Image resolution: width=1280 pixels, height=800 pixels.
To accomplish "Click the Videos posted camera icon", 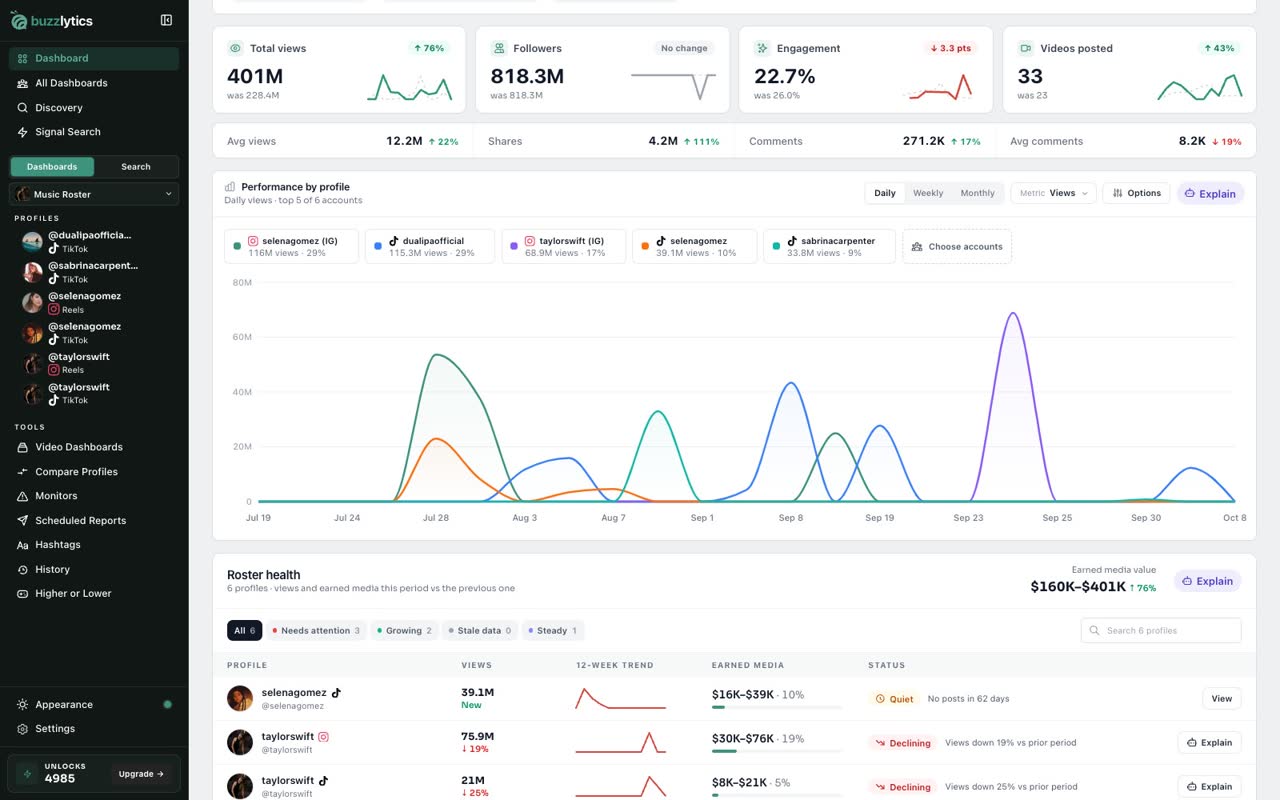I will click(1026, 48).
